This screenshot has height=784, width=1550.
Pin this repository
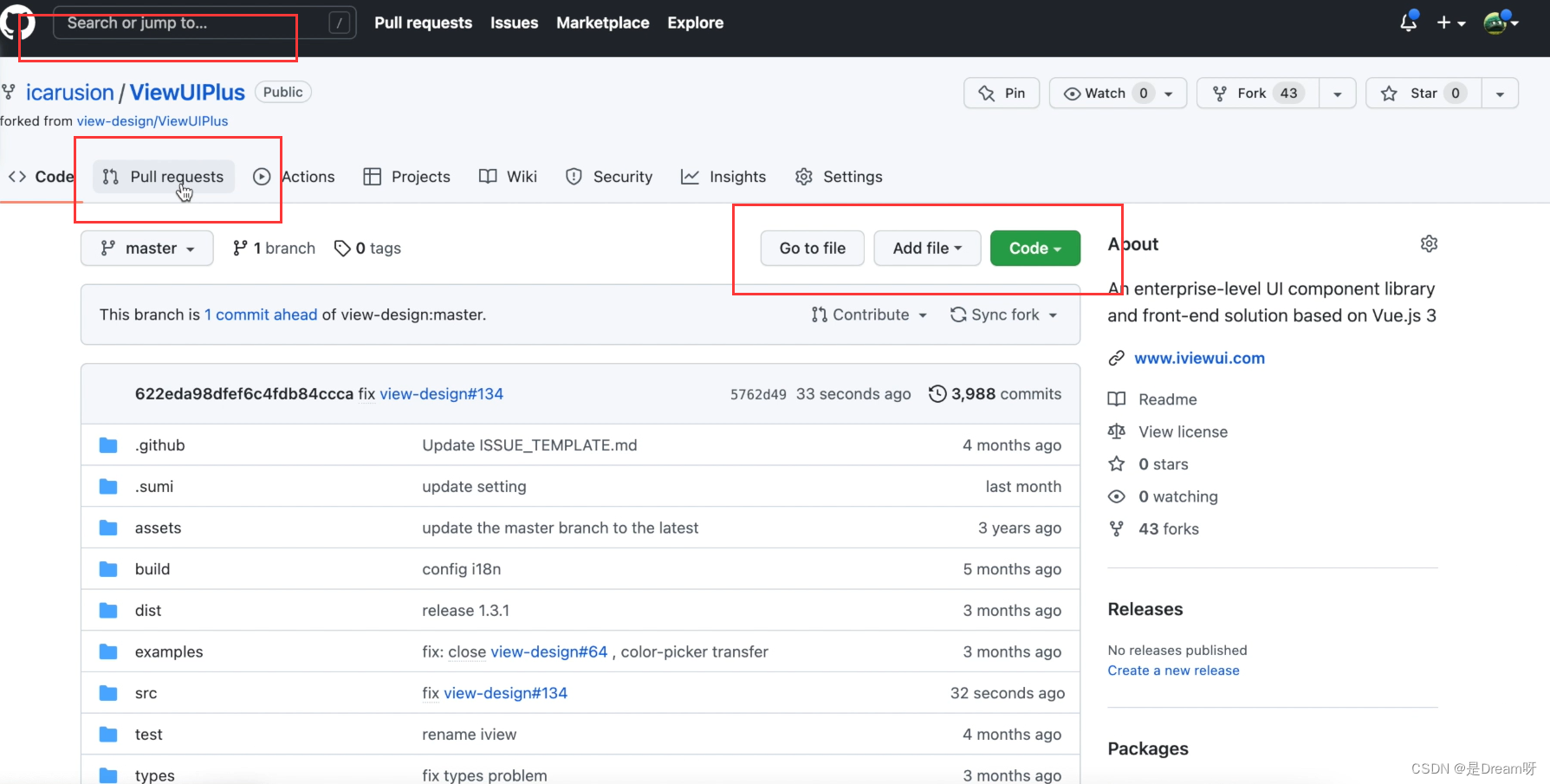1002,93
